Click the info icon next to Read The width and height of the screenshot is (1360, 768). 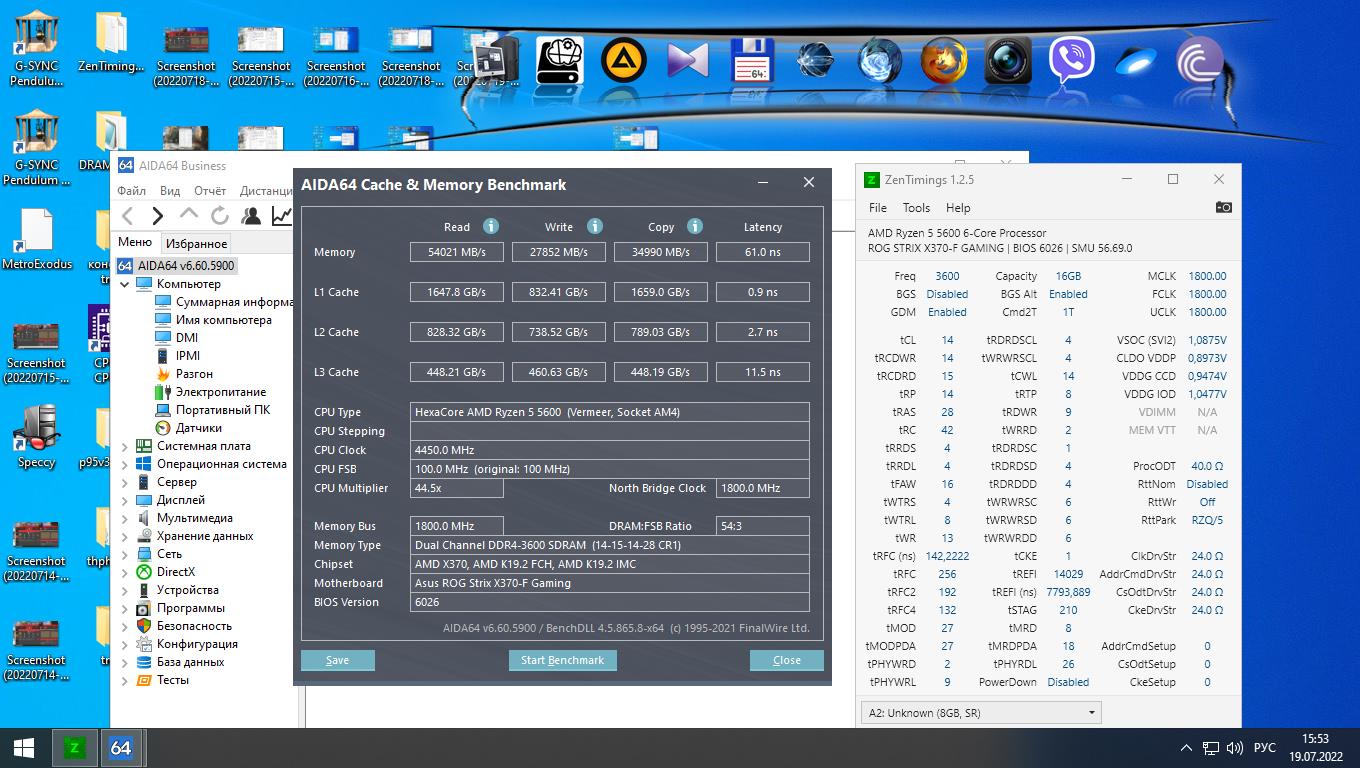click(491, 226)
